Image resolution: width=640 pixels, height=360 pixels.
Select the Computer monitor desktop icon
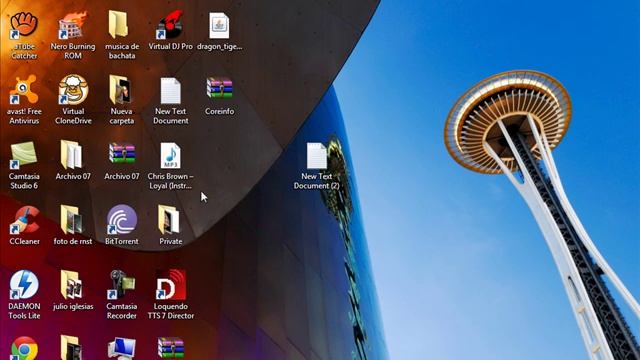pyautogui.click(x=121, y=349)
